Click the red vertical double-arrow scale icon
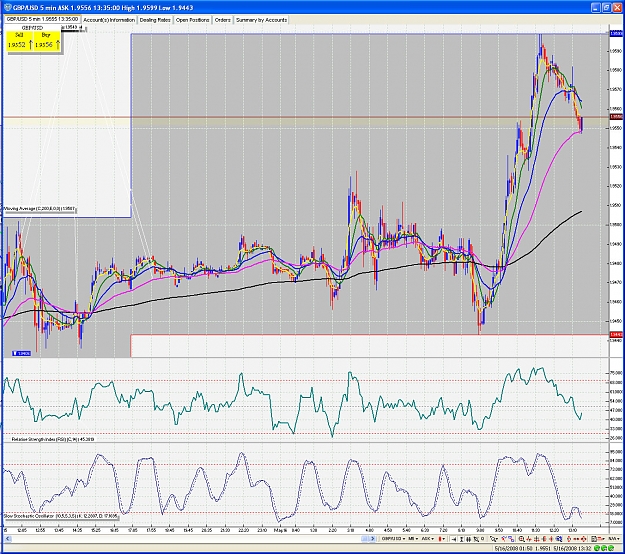Image resolution: width=625 pixels, height=554 pixels. (569, 539)
